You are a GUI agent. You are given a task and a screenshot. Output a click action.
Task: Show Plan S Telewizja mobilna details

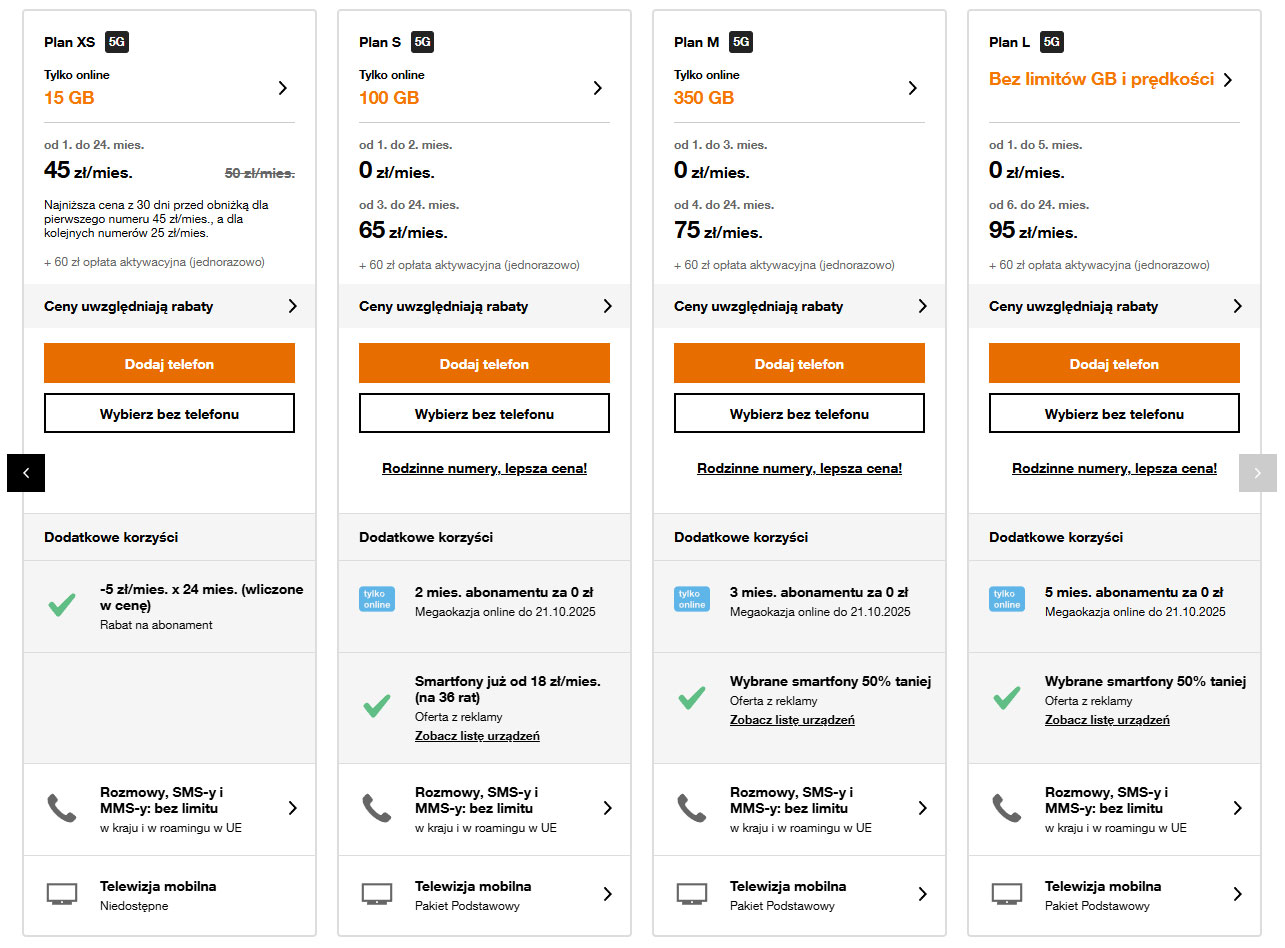click(x=607, y=894)
